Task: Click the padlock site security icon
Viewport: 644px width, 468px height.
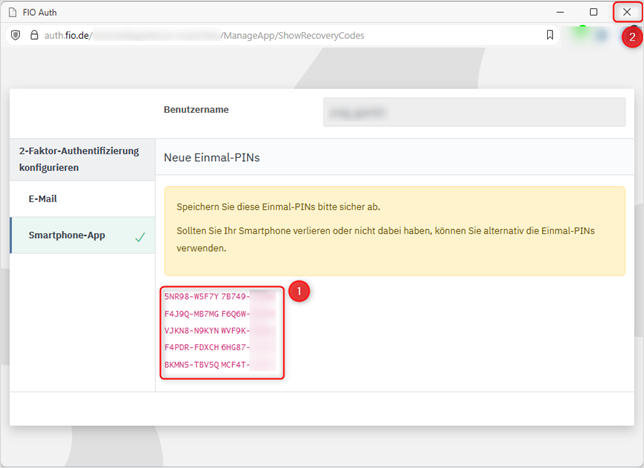Action: (x=34, y=35)
